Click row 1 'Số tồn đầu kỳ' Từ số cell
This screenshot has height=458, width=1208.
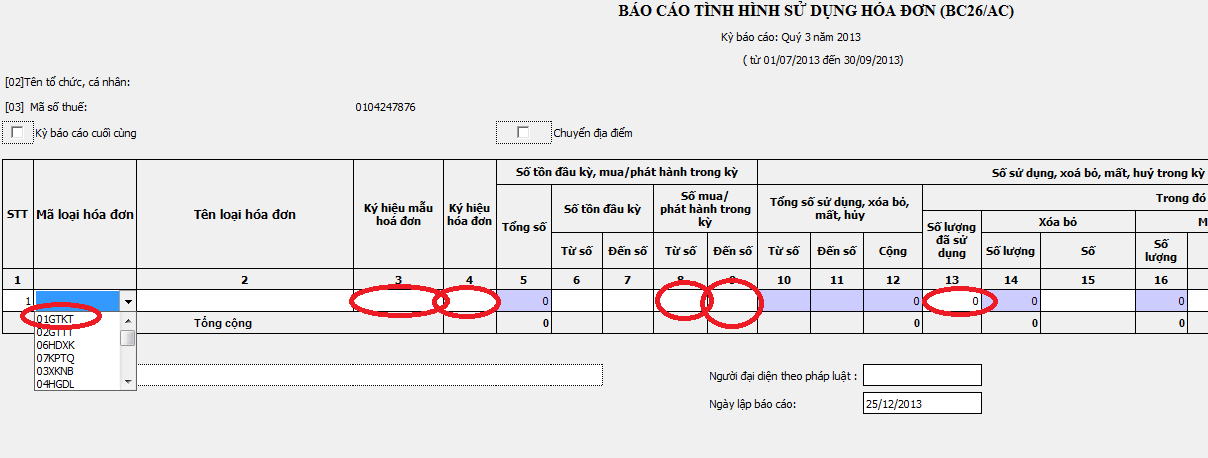point(576,300)
